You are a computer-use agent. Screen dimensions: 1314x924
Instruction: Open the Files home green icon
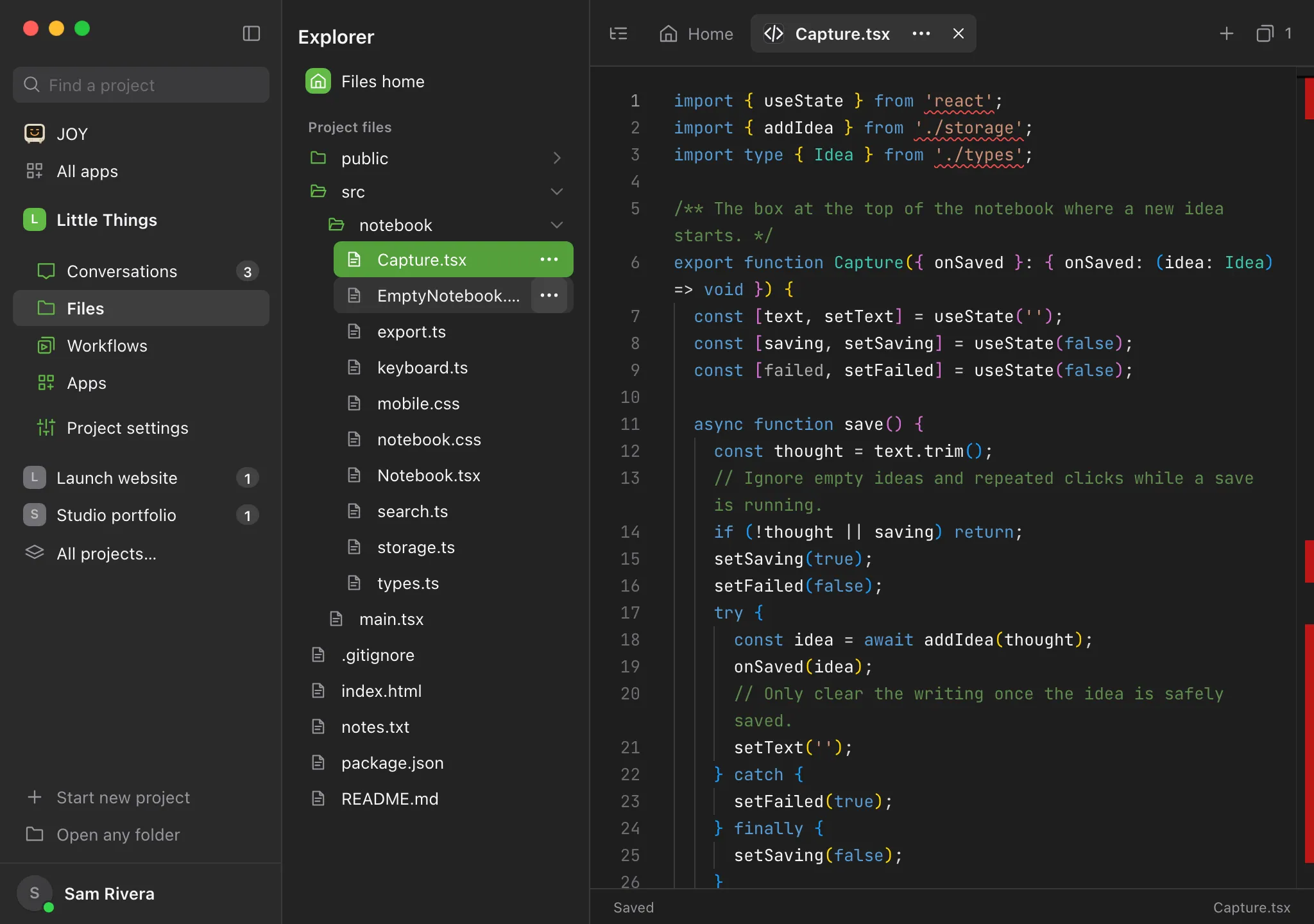[318, 81]
